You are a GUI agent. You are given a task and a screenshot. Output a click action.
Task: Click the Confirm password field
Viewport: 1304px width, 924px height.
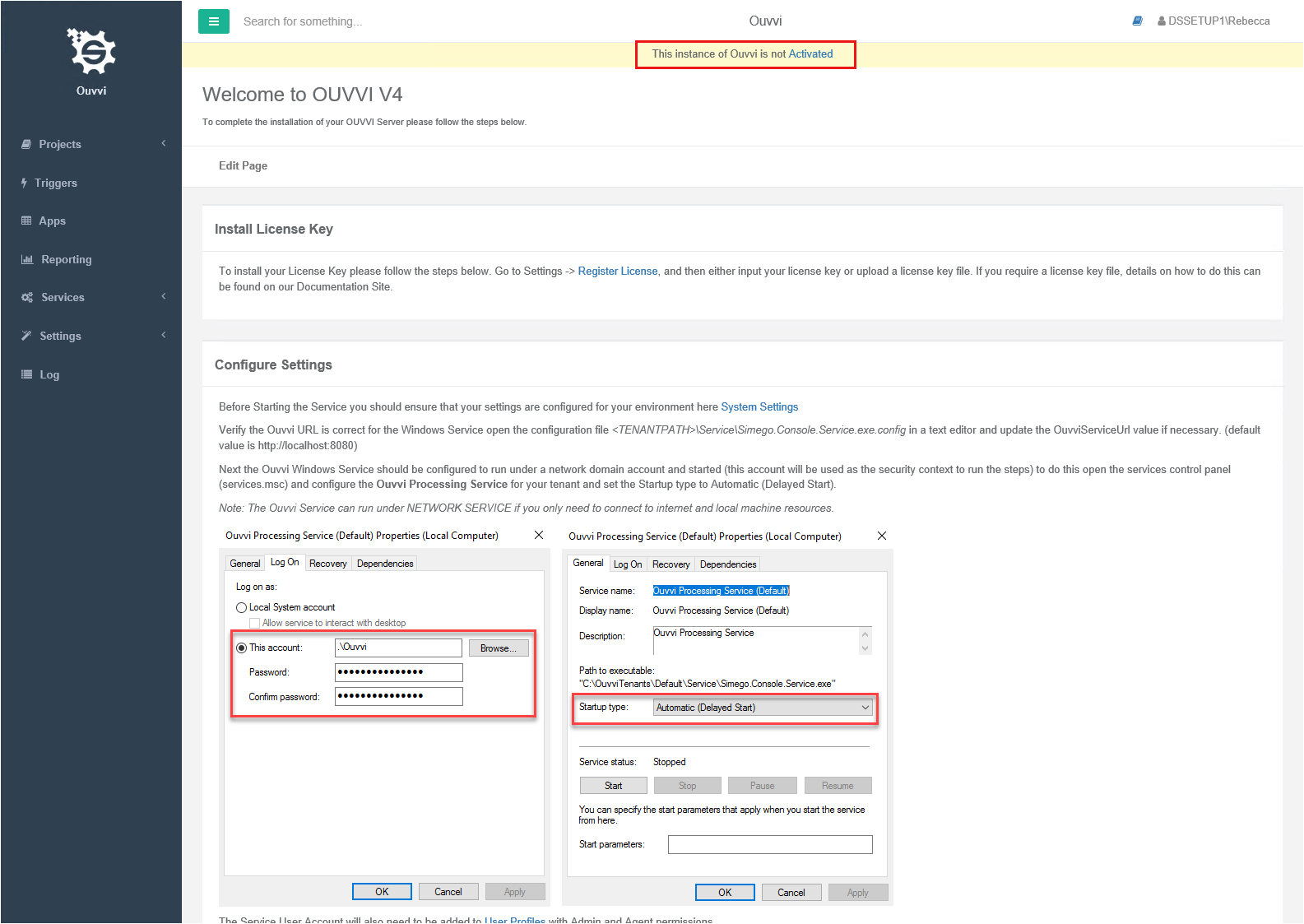pos(398,697)
